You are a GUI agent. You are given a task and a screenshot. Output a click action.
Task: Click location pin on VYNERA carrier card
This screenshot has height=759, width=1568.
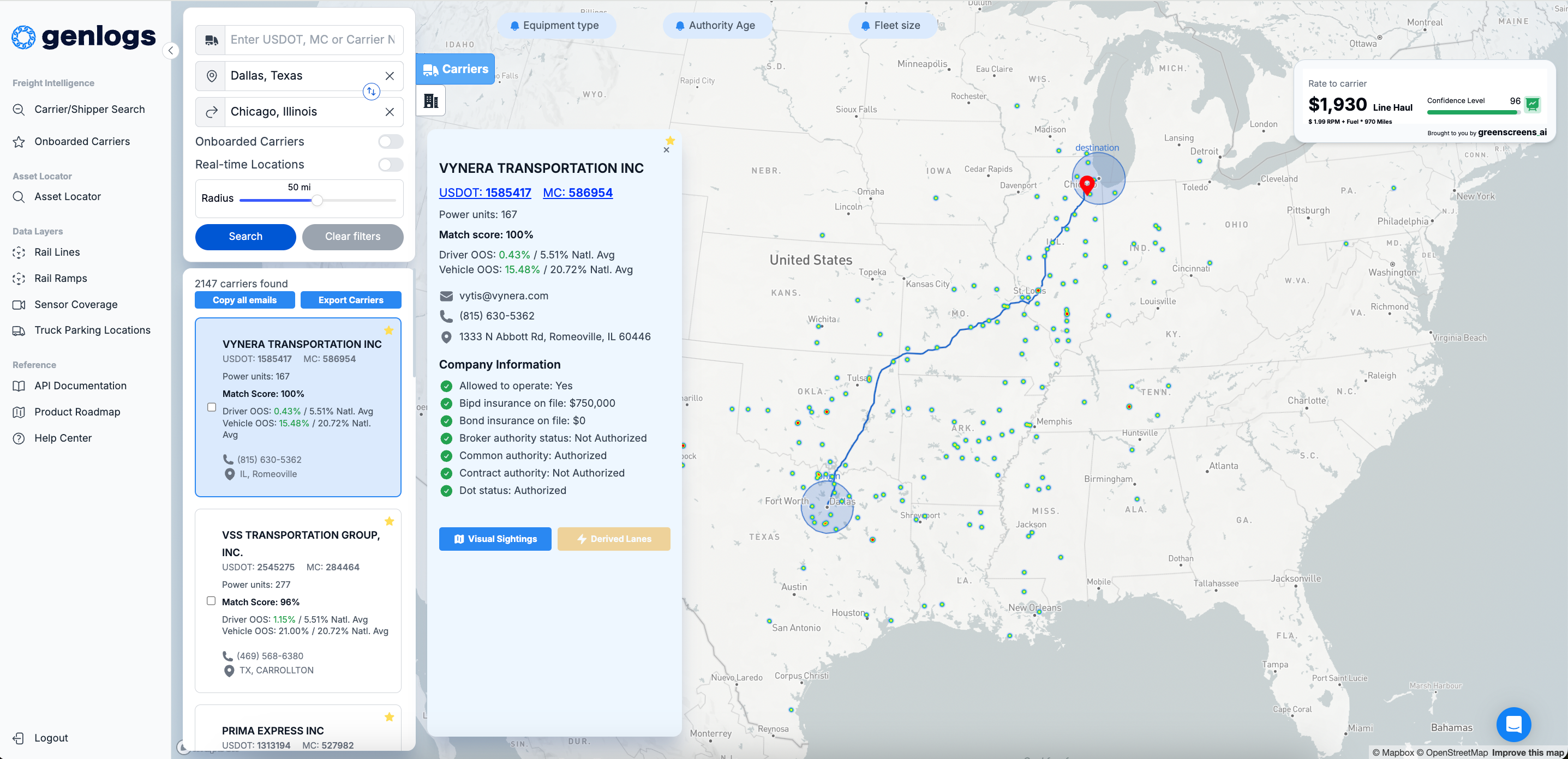230,474
